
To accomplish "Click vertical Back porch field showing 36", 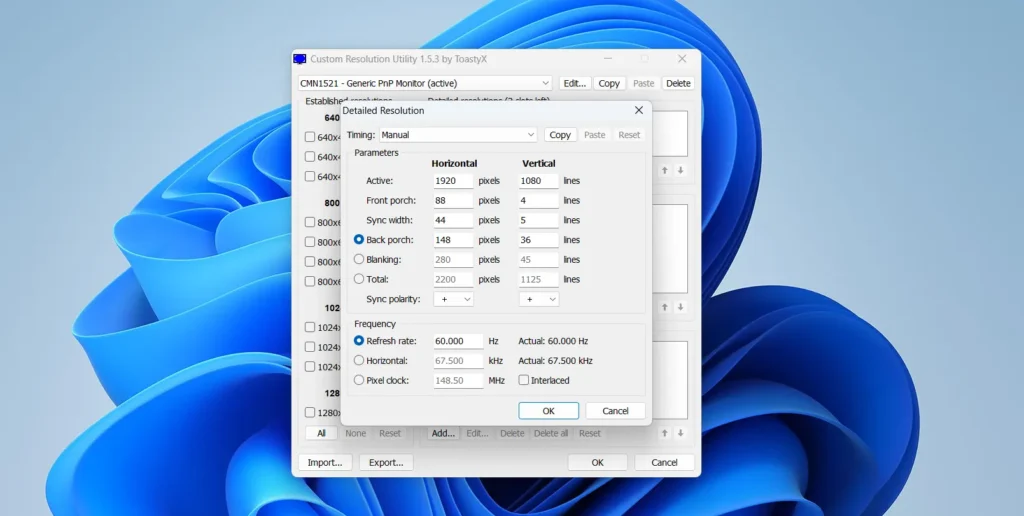I will point(539,240).
